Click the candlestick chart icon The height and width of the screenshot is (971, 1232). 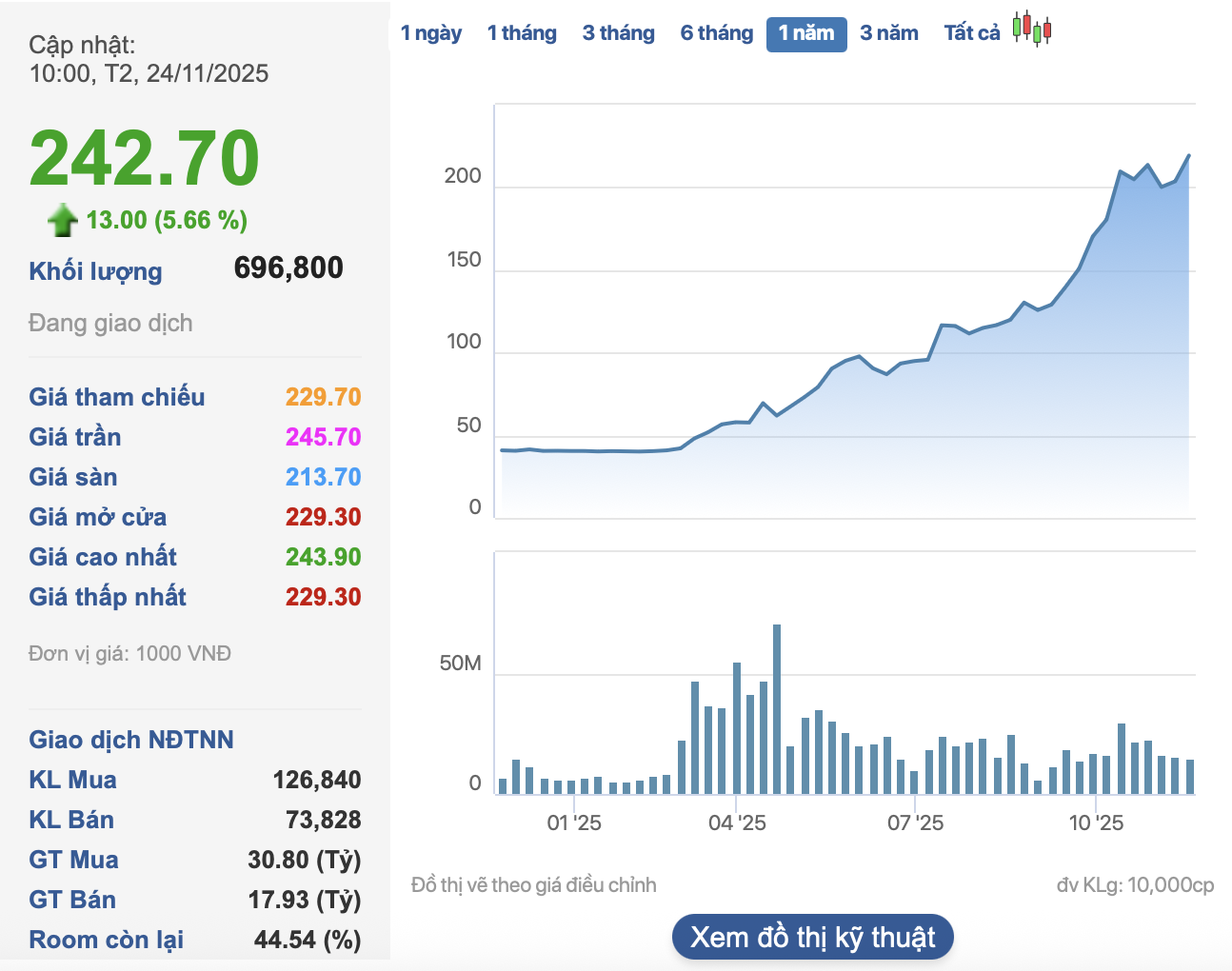tap(1031, 29)
